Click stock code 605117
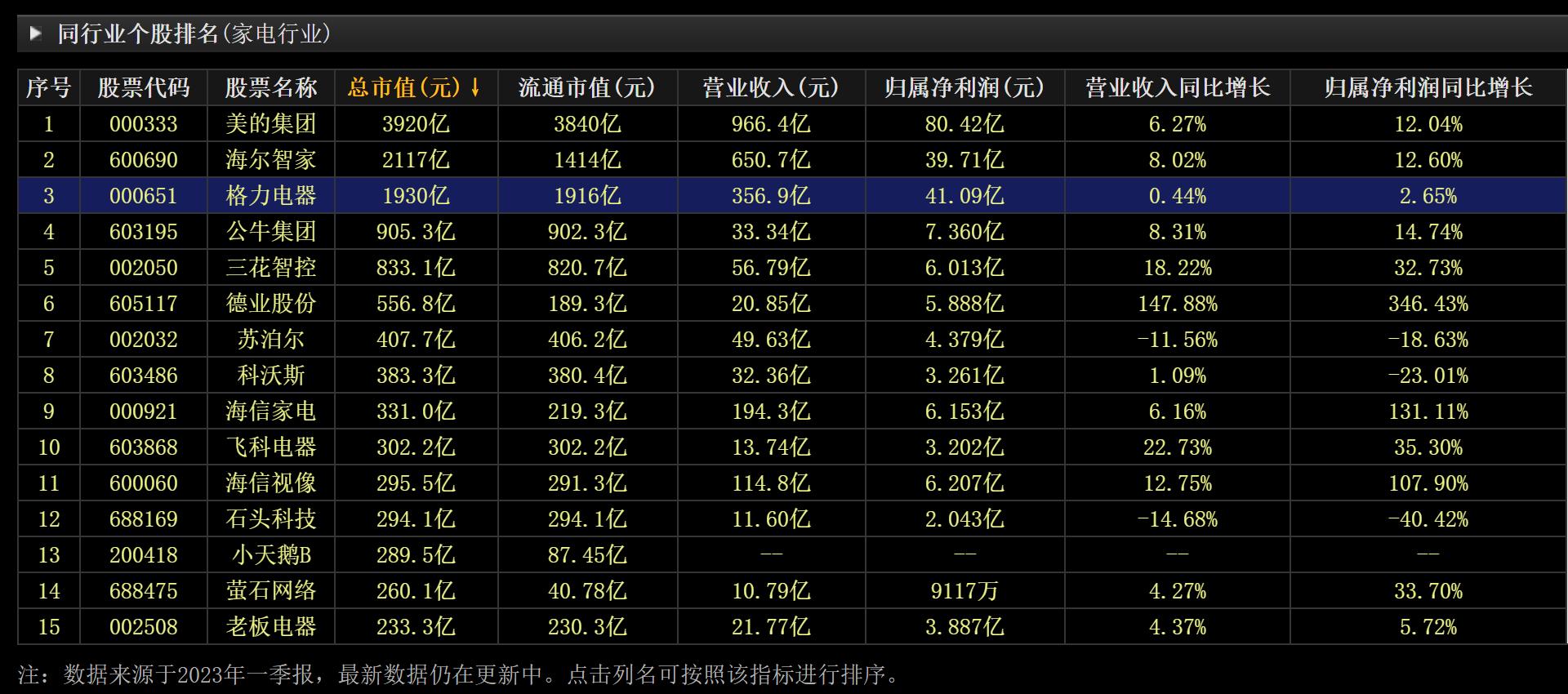This screenshot has width=1568, height=694. (144, 304)
